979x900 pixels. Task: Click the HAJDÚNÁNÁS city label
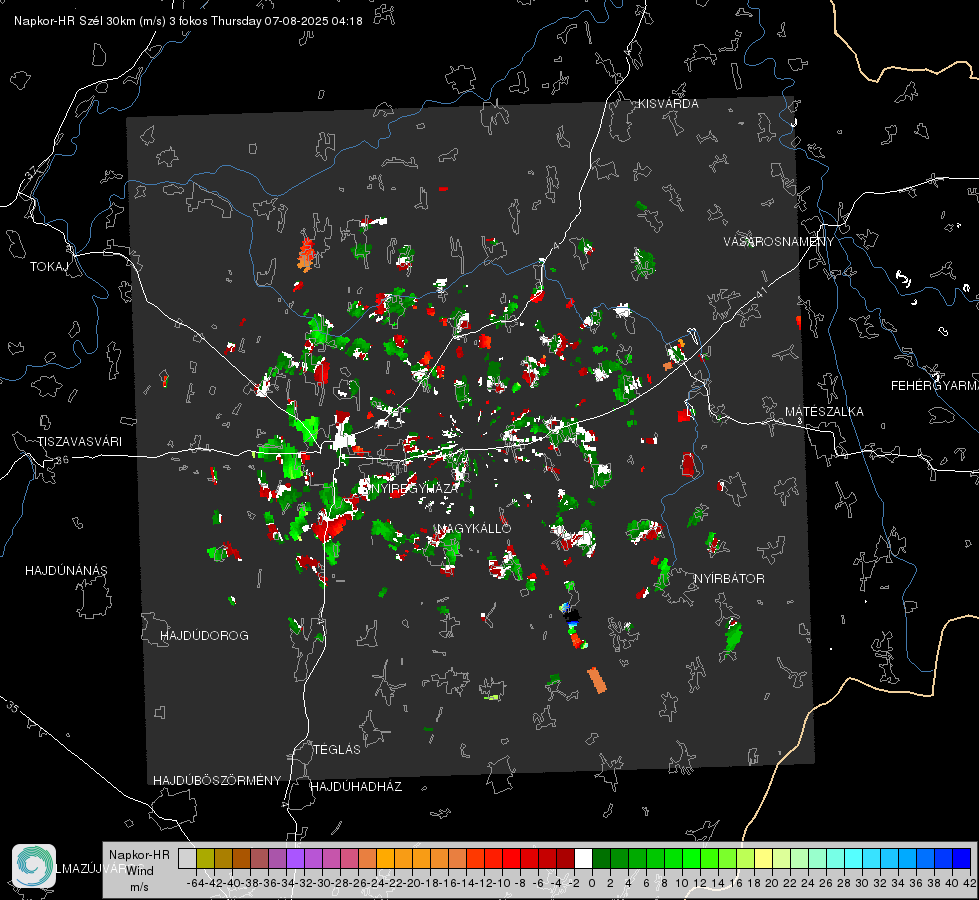point(66,570)
